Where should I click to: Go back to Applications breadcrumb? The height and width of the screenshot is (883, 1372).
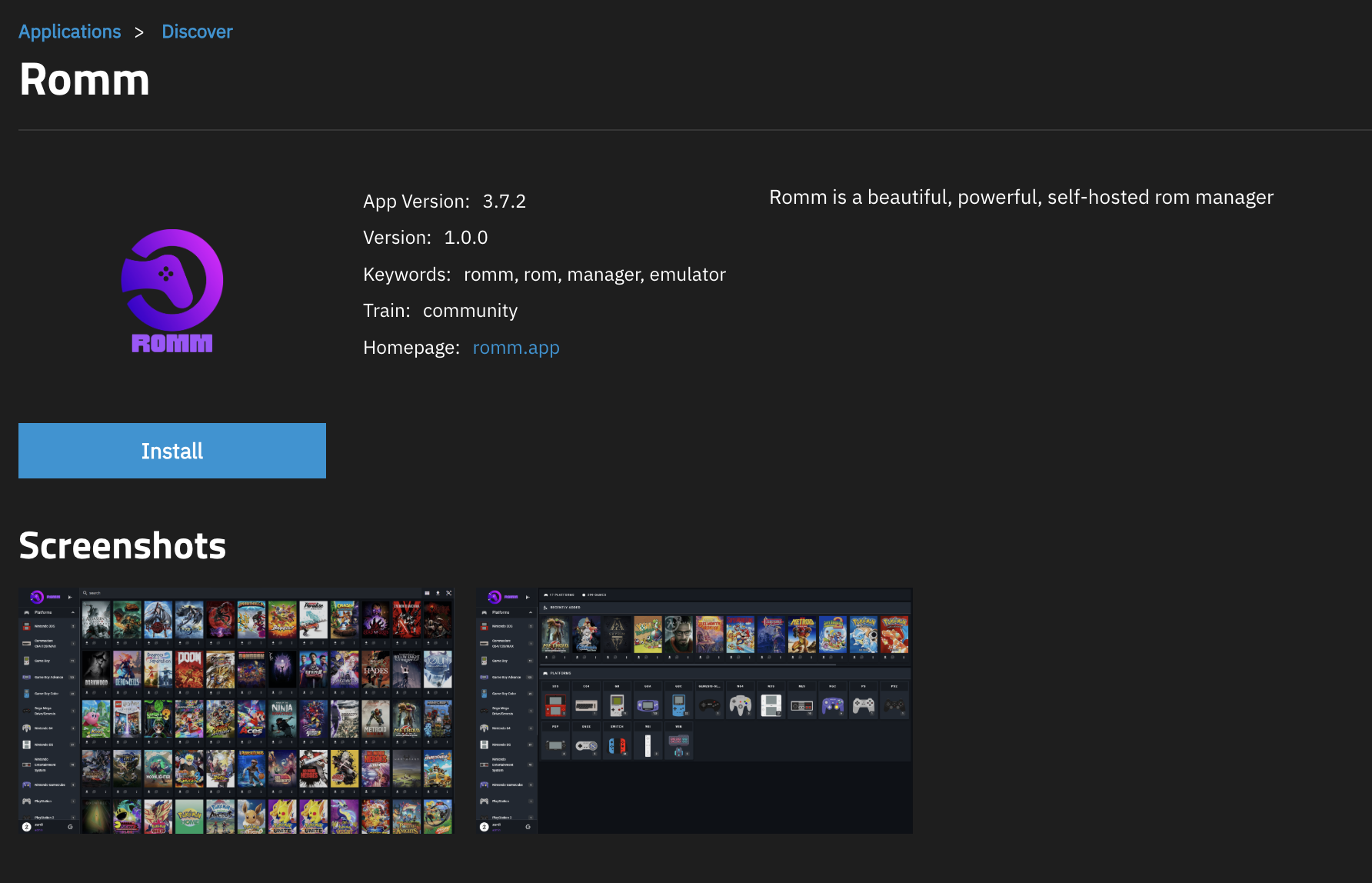70,32
